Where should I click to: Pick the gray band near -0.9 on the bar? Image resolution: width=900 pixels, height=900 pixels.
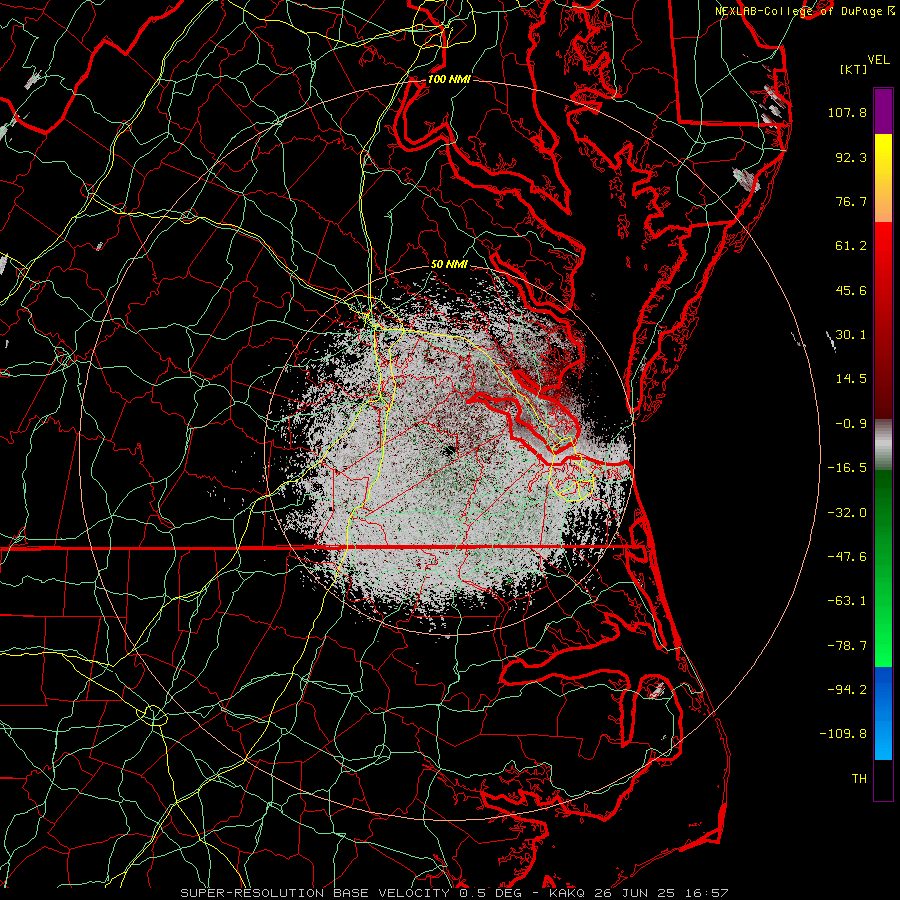(x=883, y=445)
